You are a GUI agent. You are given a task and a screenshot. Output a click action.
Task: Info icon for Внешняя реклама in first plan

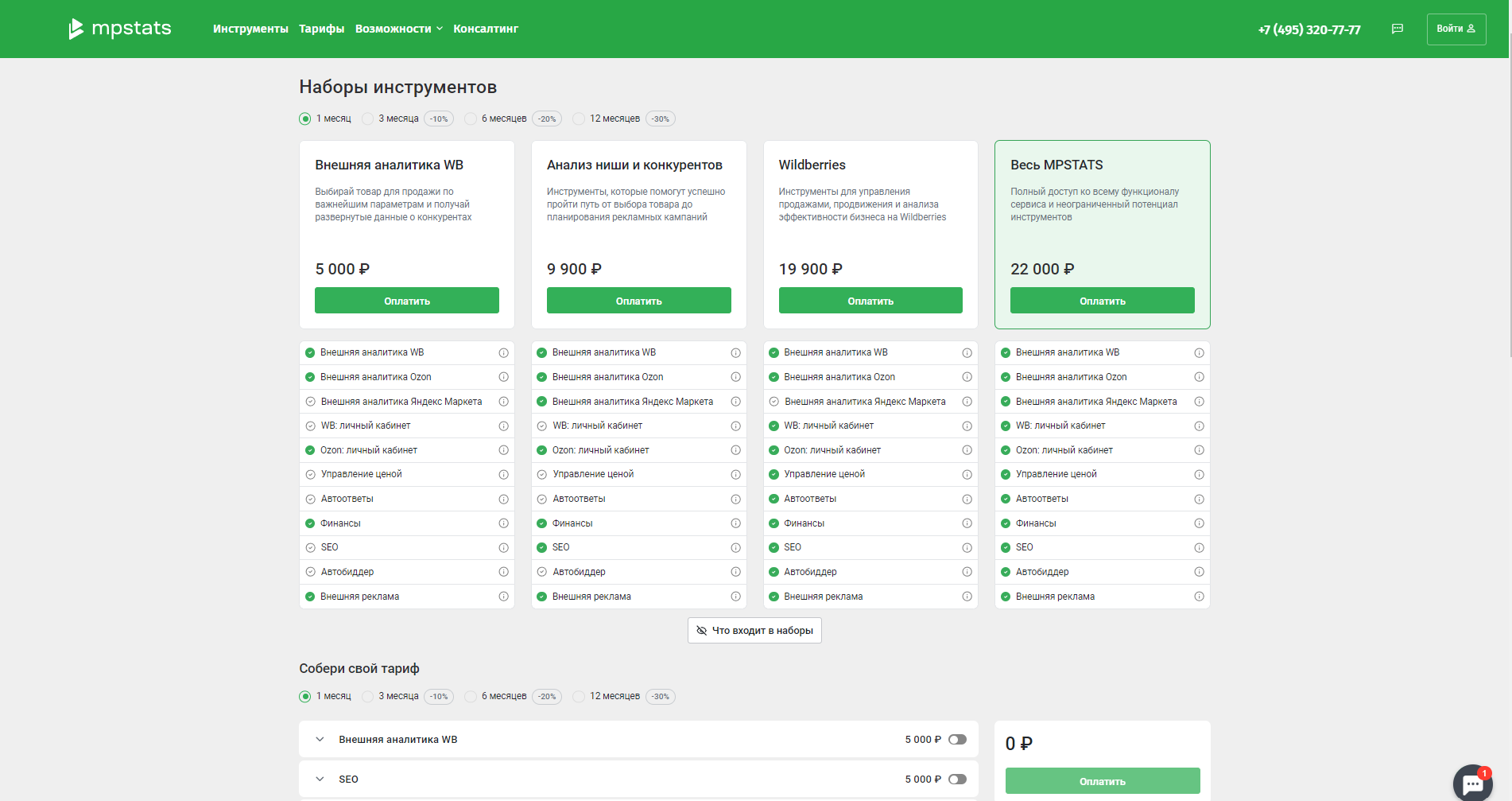[x=503, y=597]
